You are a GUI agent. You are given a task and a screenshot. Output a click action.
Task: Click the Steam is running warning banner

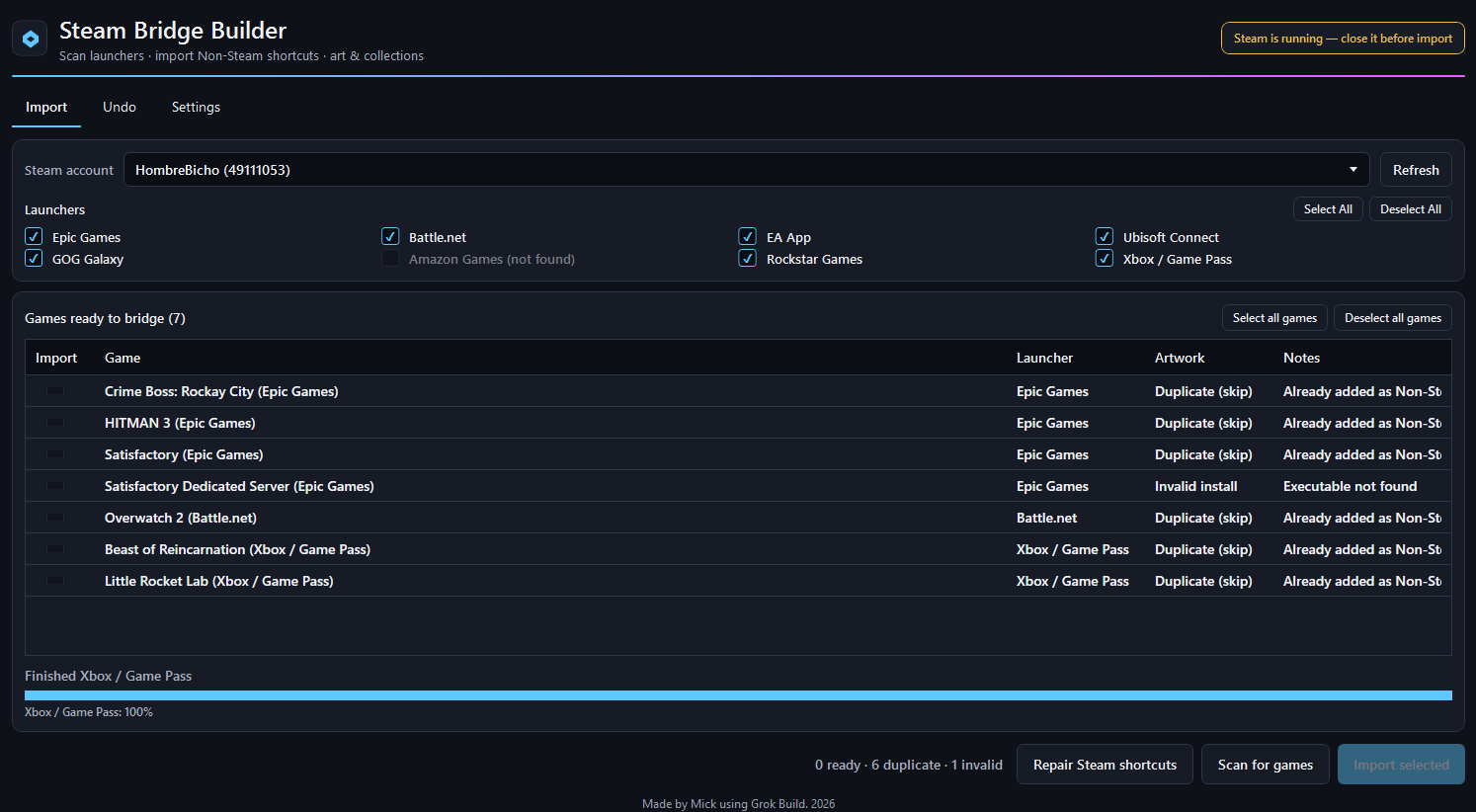pos(1343,39)
